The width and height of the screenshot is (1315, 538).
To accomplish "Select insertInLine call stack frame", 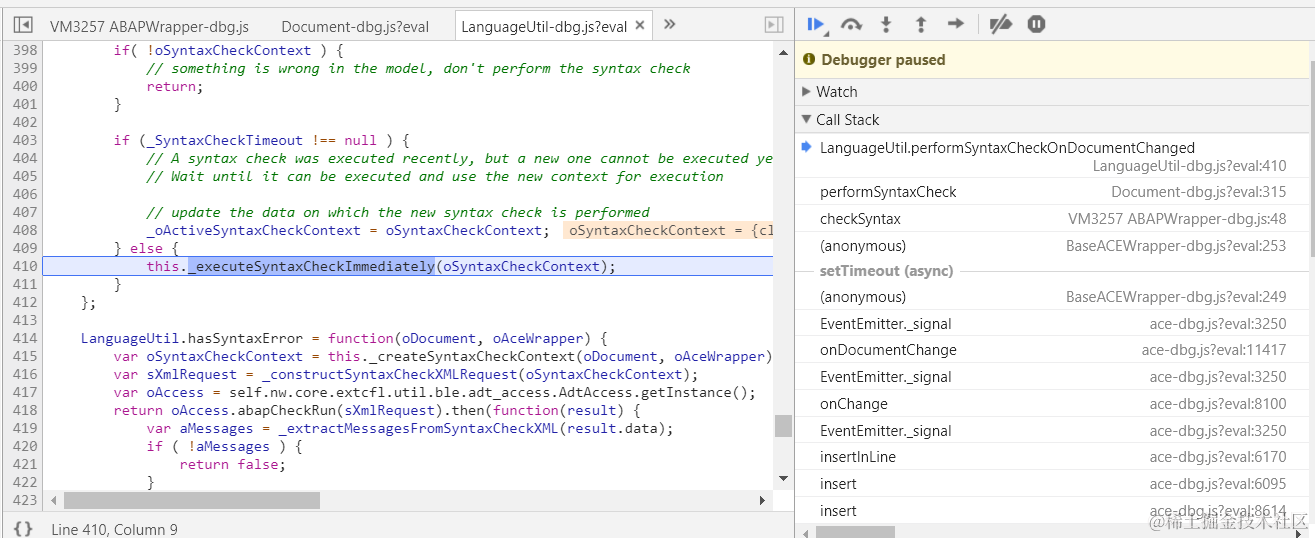I will pyautogui.click(x=1055, y=457).
